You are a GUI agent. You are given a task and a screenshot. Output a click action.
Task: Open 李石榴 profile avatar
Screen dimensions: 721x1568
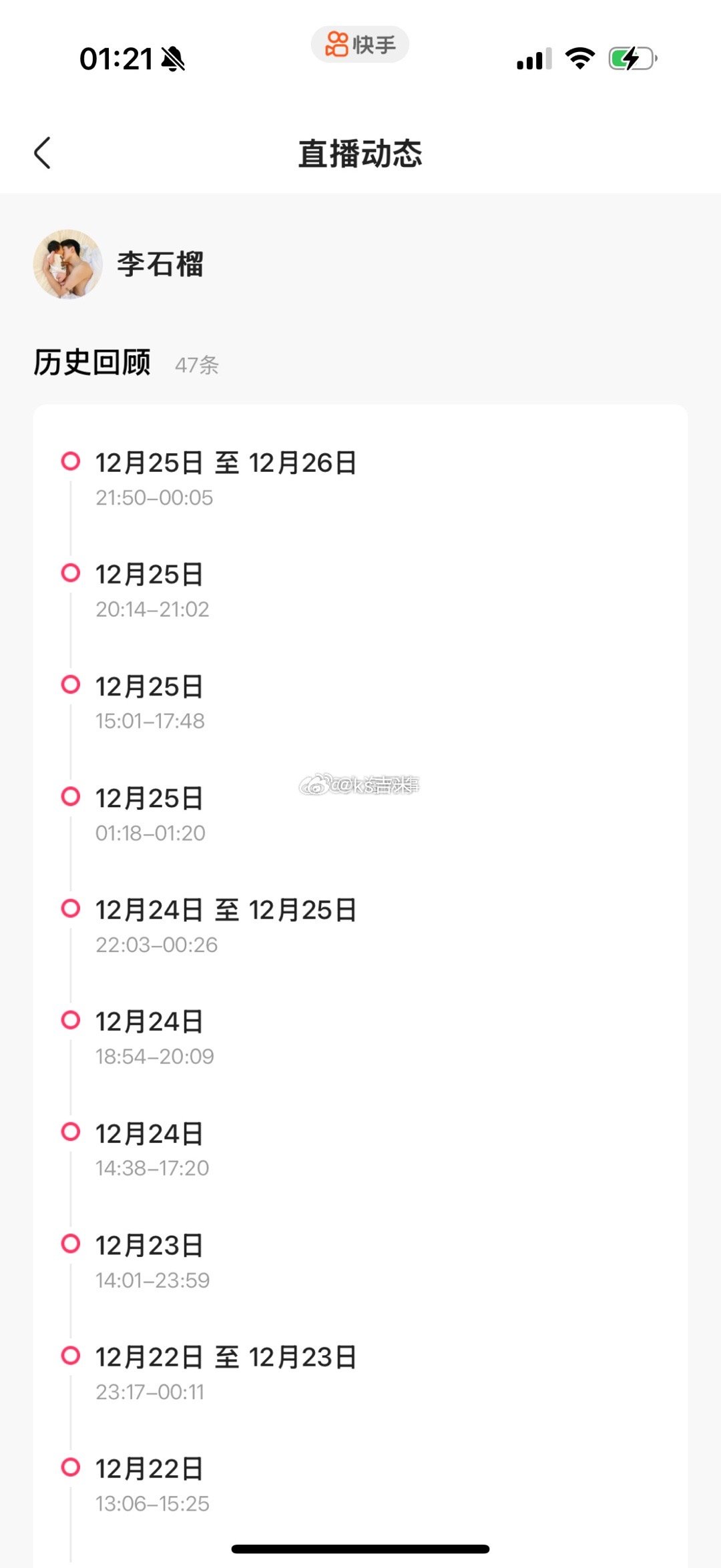click(x=67, y=264)
